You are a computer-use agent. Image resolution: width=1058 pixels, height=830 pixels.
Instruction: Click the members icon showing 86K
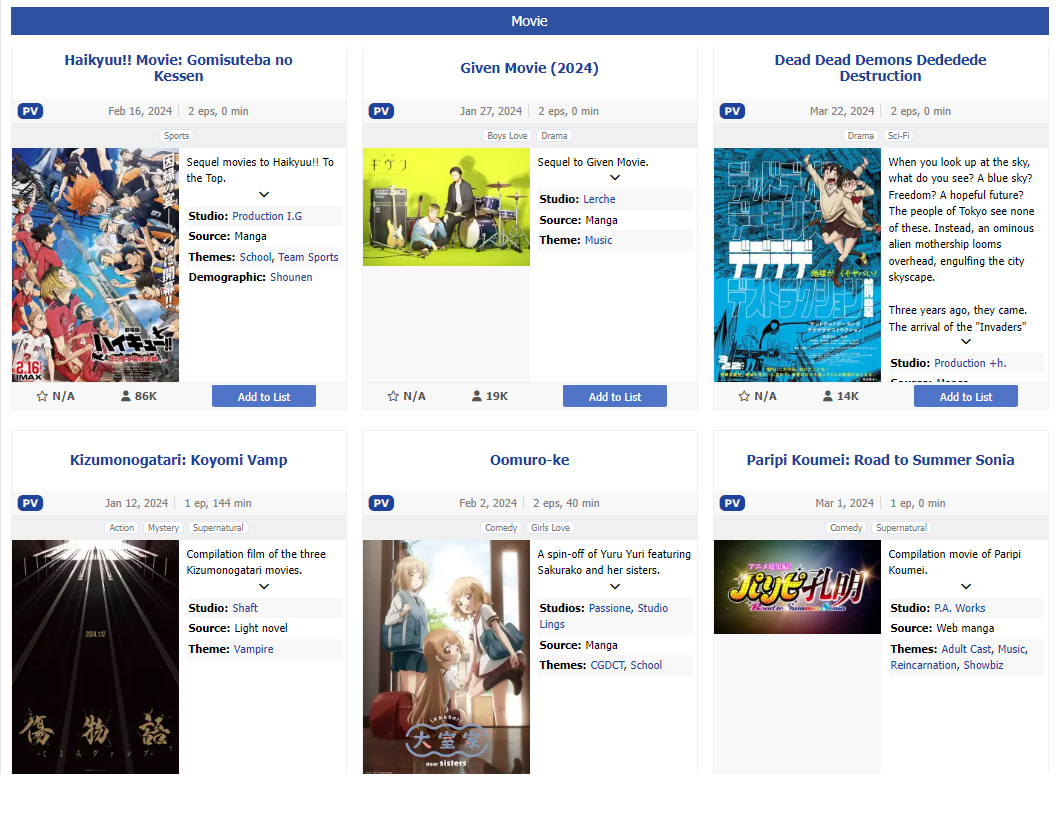(126, 396)
